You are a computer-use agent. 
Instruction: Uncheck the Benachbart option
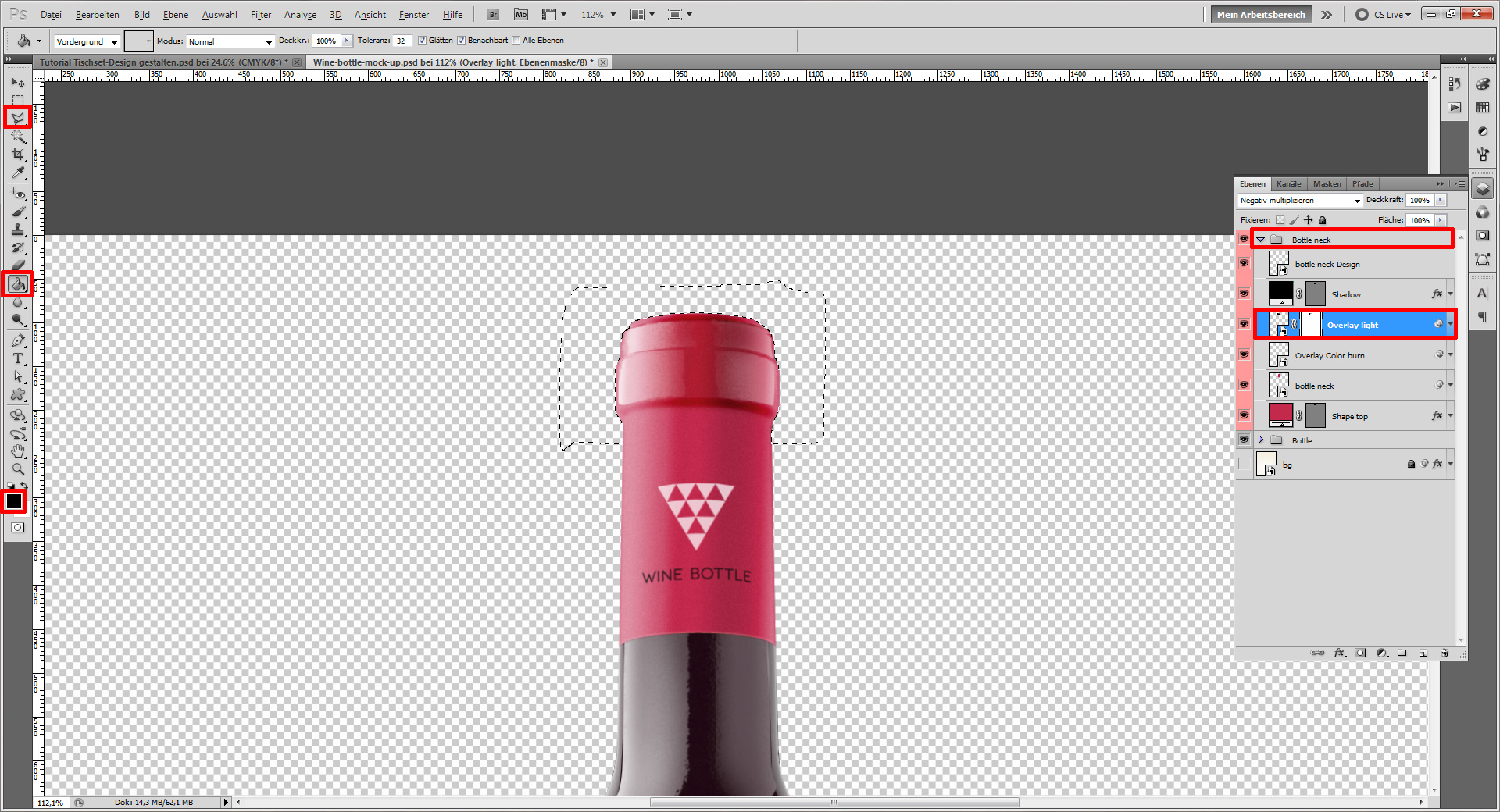[x=460, y=40]
